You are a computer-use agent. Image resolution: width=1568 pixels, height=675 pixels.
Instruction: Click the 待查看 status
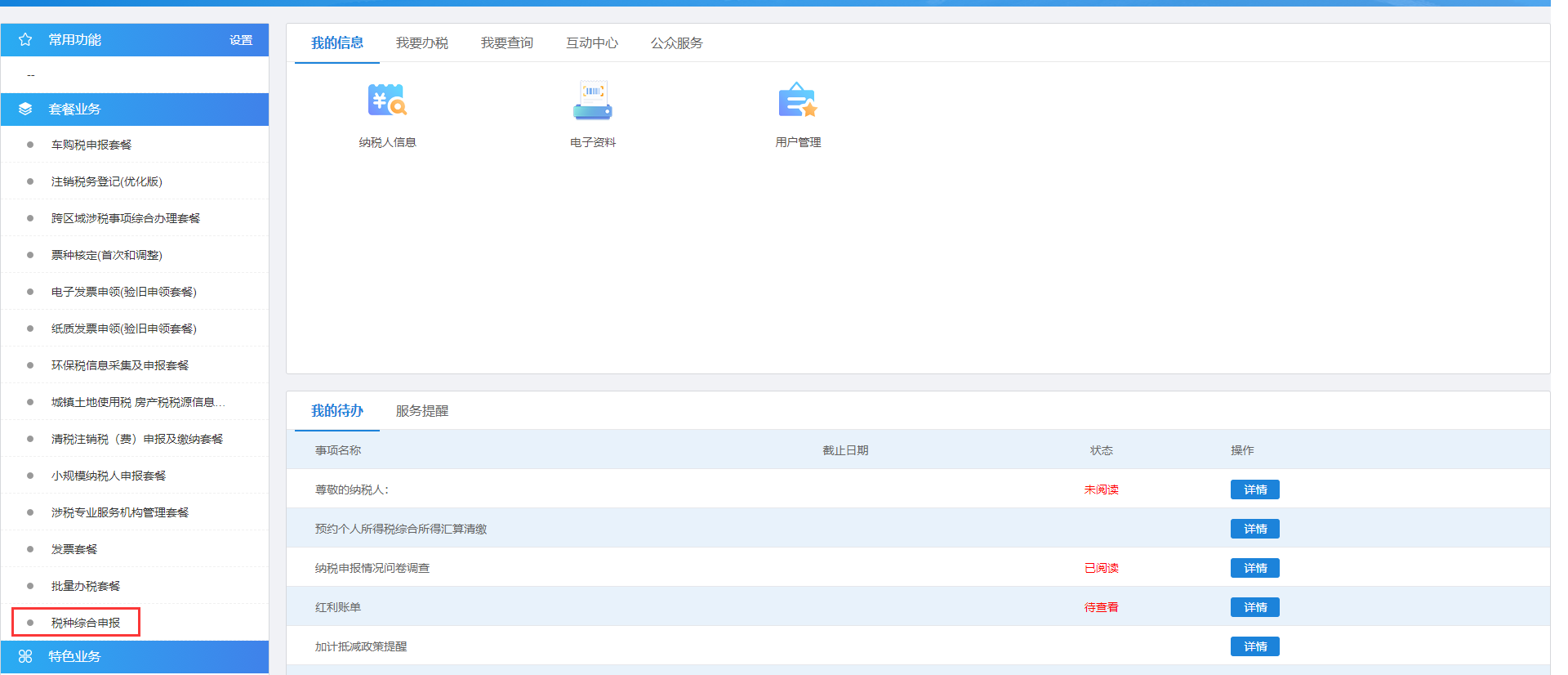point(1102,607)
